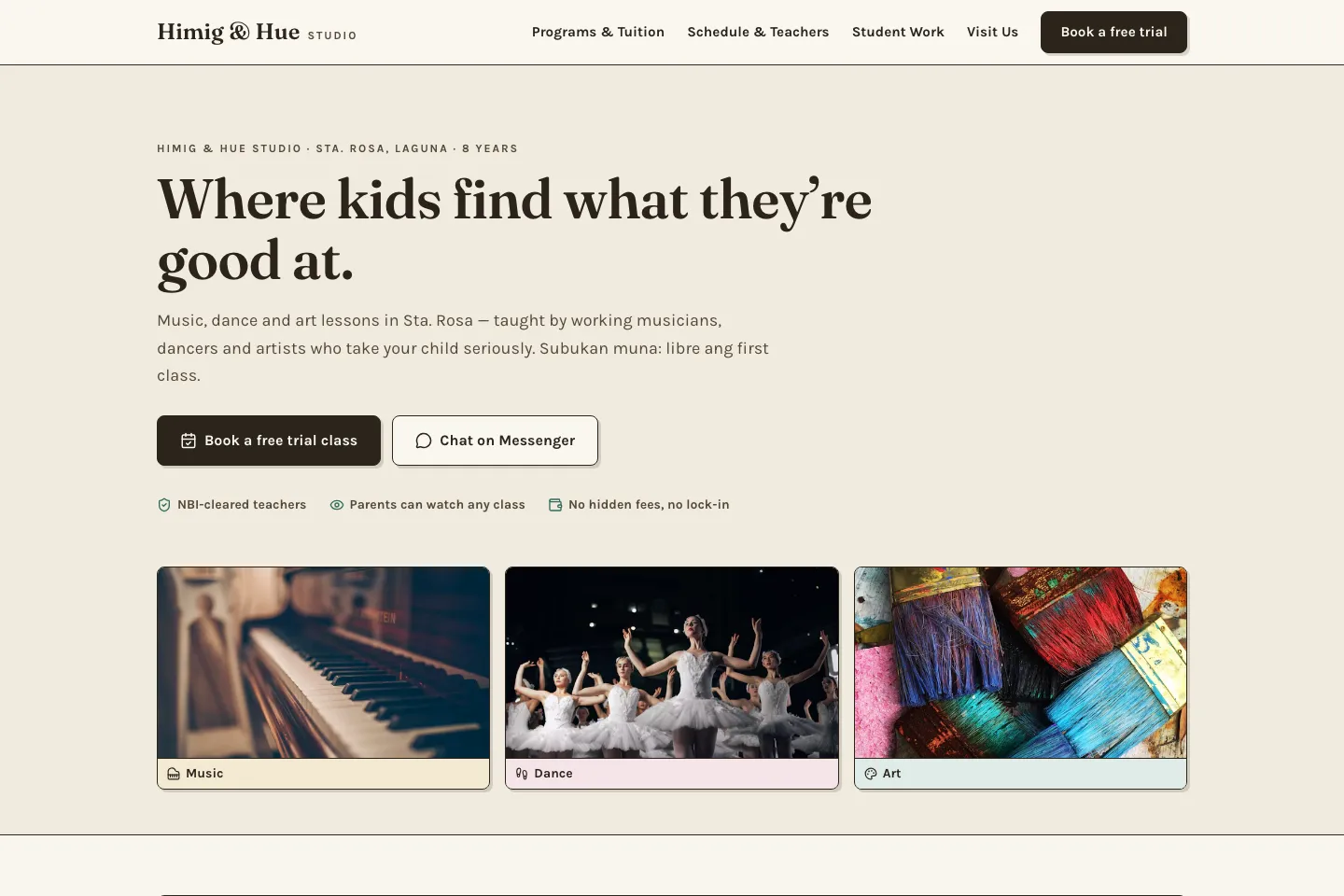Click the Dance card label
Image resolution: width=1344 pixels, height=896 pixels.
pyautogui.click(x=553, y=774)
